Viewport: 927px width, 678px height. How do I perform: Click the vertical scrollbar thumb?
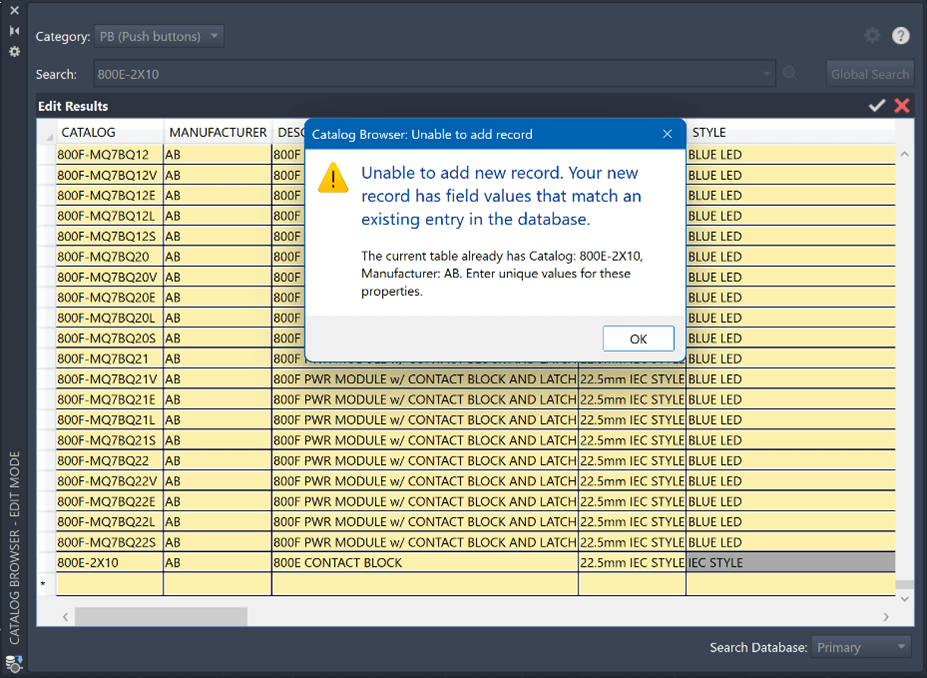pos(905,584)
